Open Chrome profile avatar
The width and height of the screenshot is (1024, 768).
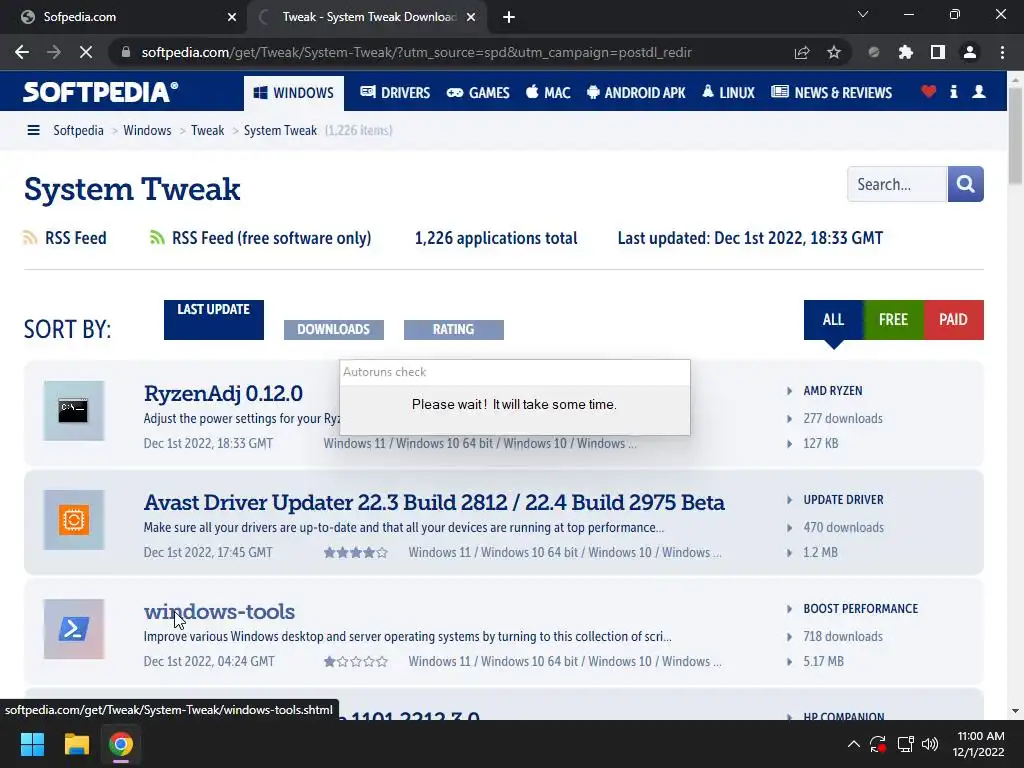pos(970,52)
